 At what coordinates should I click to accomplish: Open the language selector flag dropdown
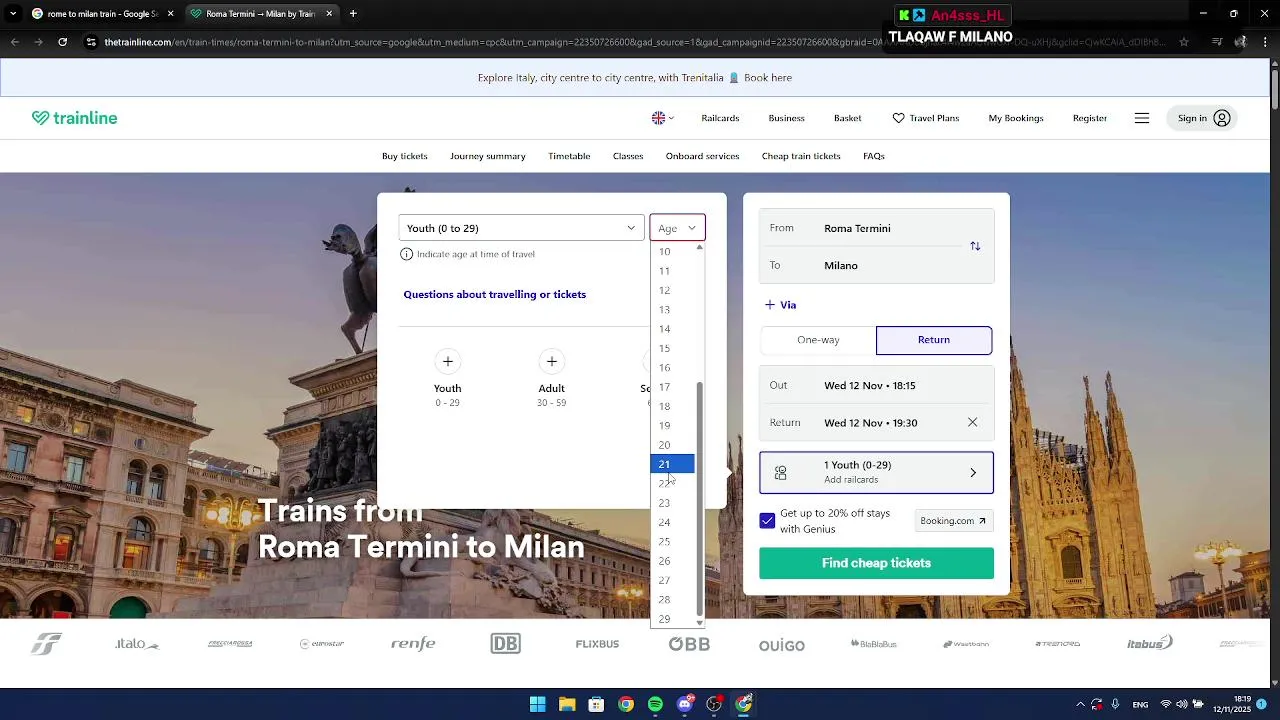[663, 118]
